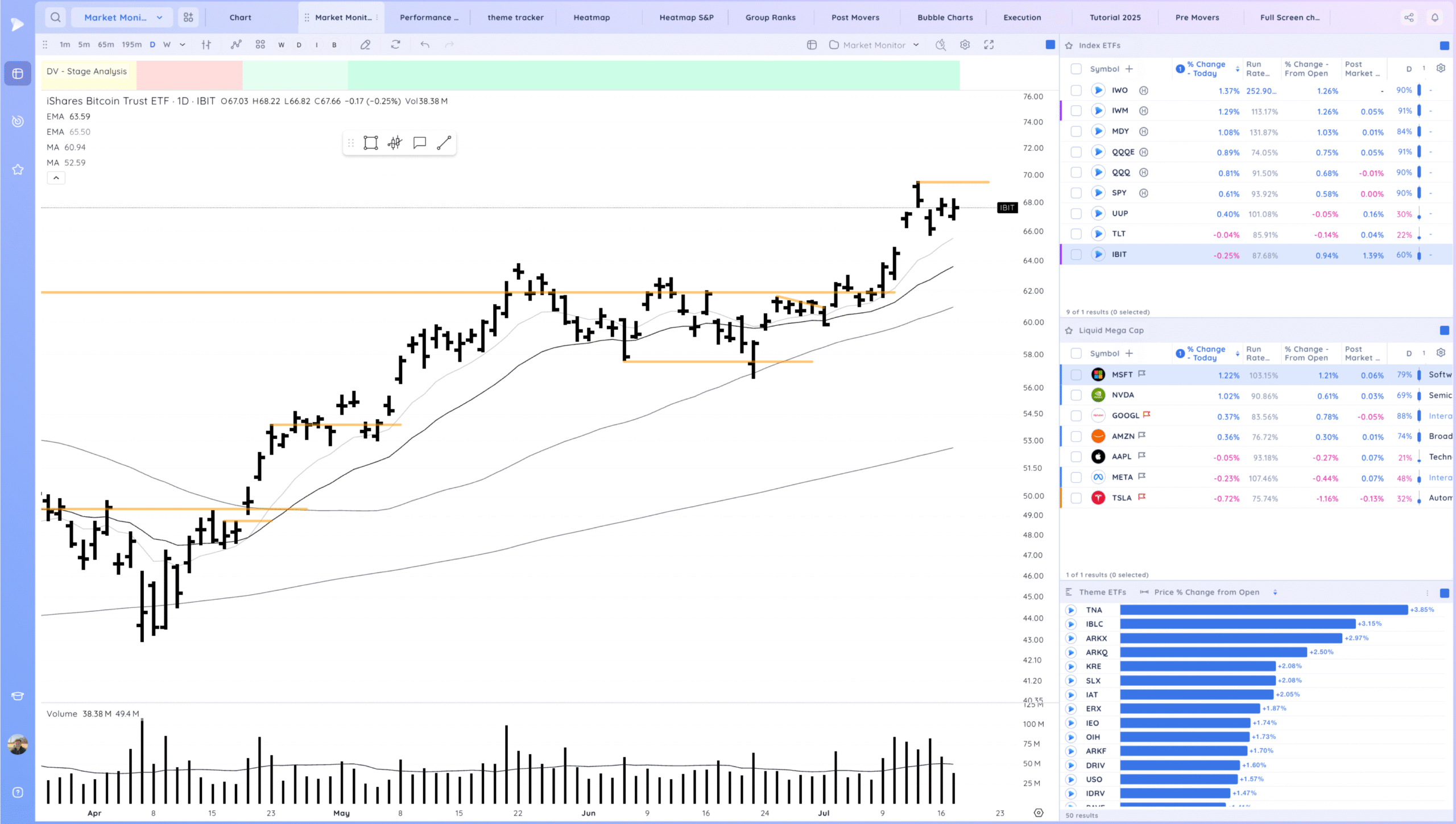Image resolution: width=1456 pixels, height=824 pixels.
Task: Check the NVDA row checkbox
Action: click(1076, 395)
